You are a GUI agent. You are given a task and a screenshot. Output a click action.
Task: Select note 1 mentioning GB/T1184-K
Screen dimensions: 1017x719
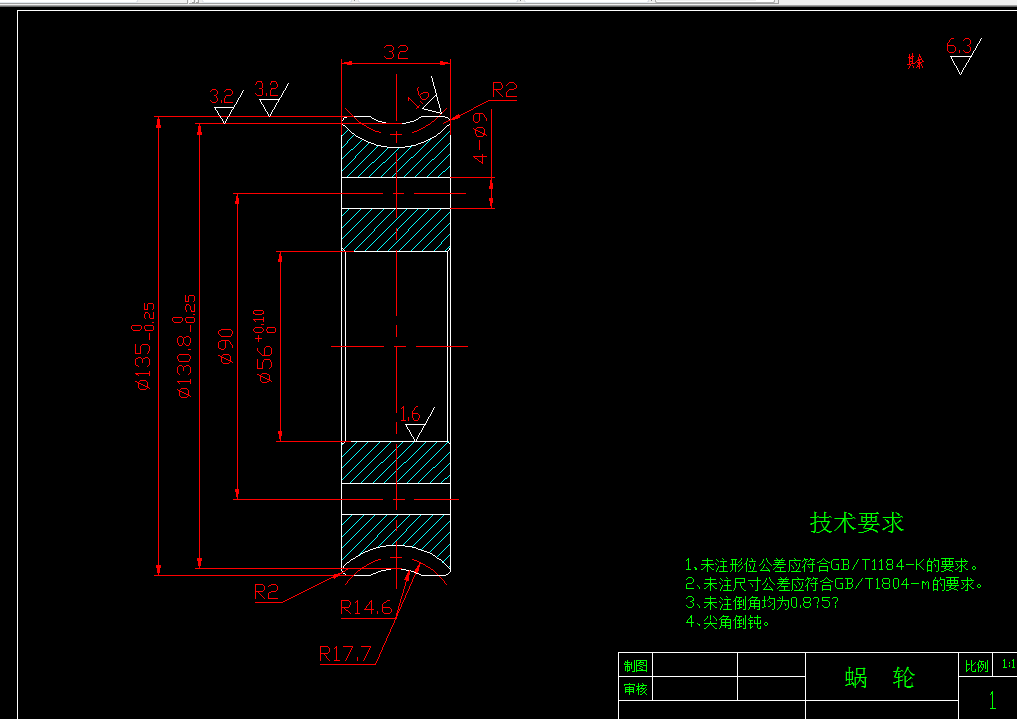832,565
